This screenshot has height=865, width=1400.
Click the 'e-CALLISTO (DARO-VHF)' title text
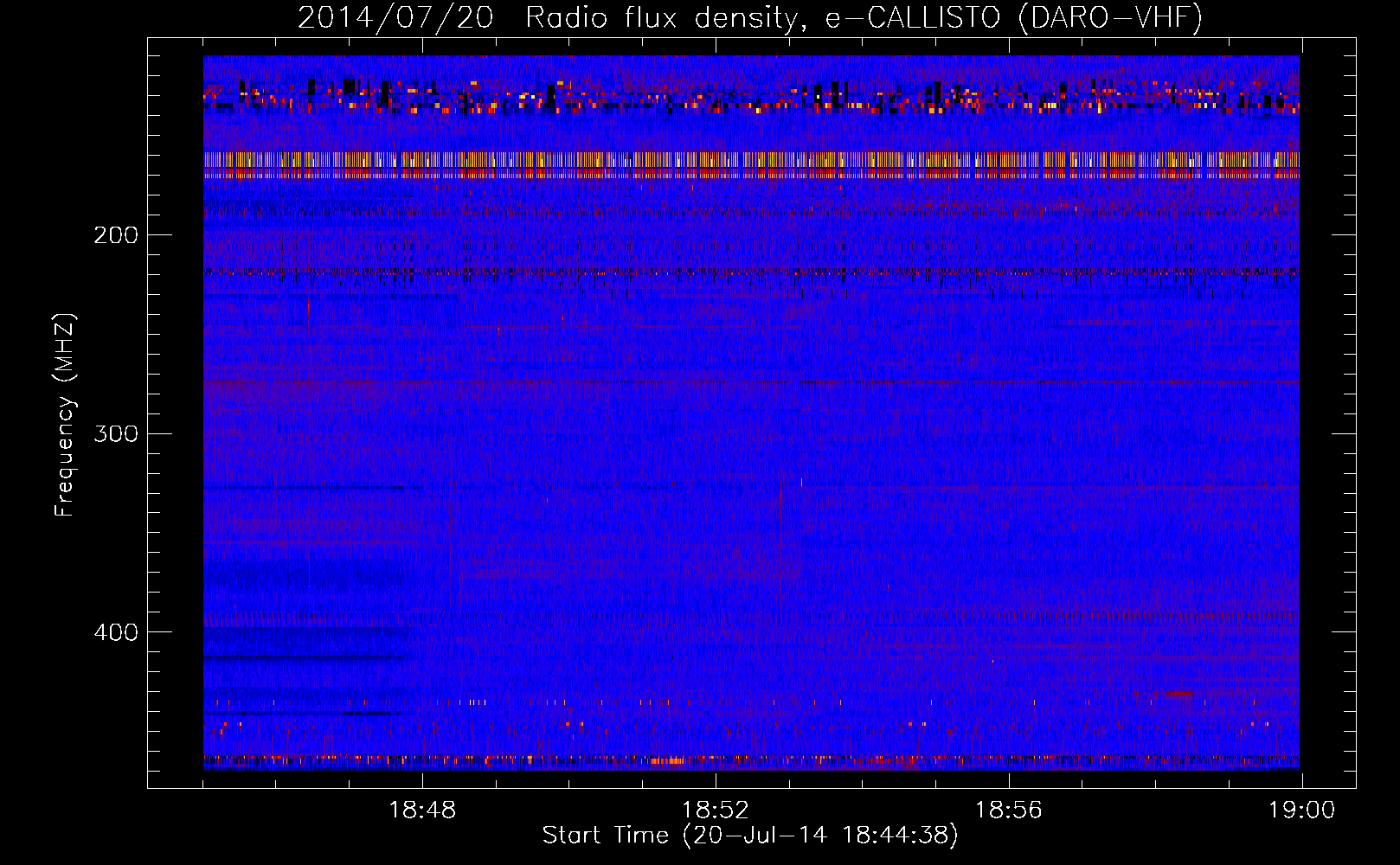pos(1012,17)
